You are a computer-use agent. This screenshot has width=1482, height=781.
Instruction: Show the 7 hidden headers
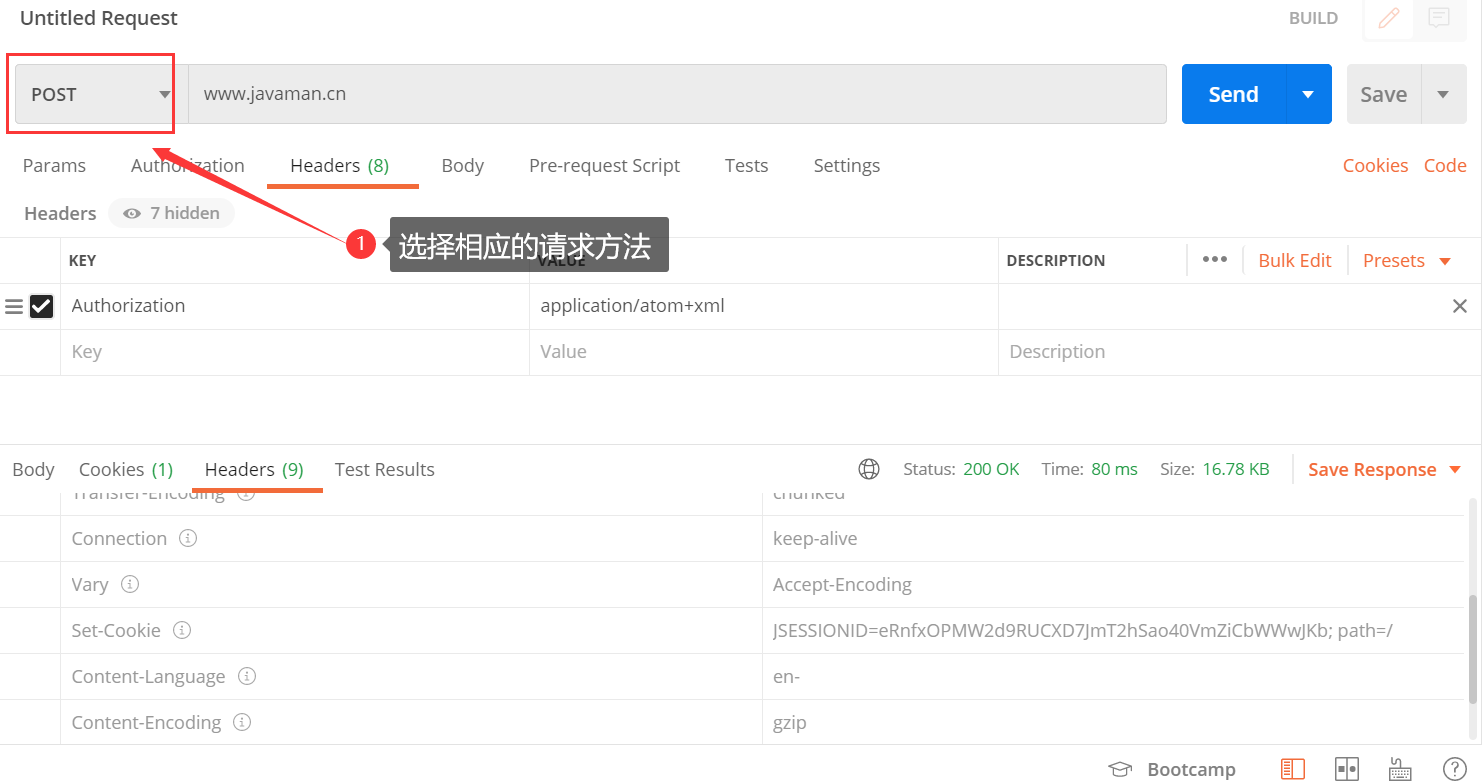pyautogui.click(x=171, y=213)
